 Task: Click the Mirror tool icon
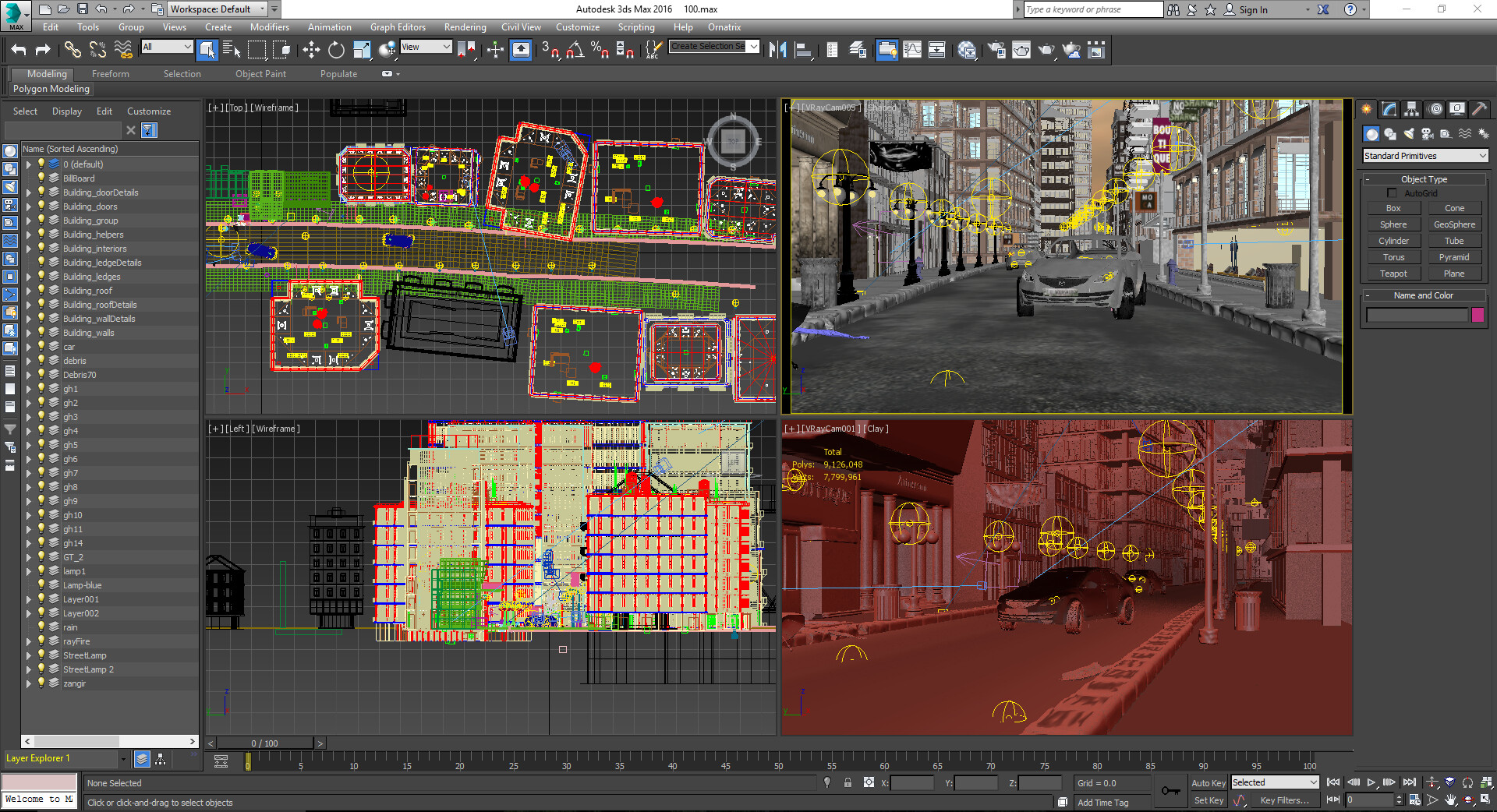pos(777,51)
